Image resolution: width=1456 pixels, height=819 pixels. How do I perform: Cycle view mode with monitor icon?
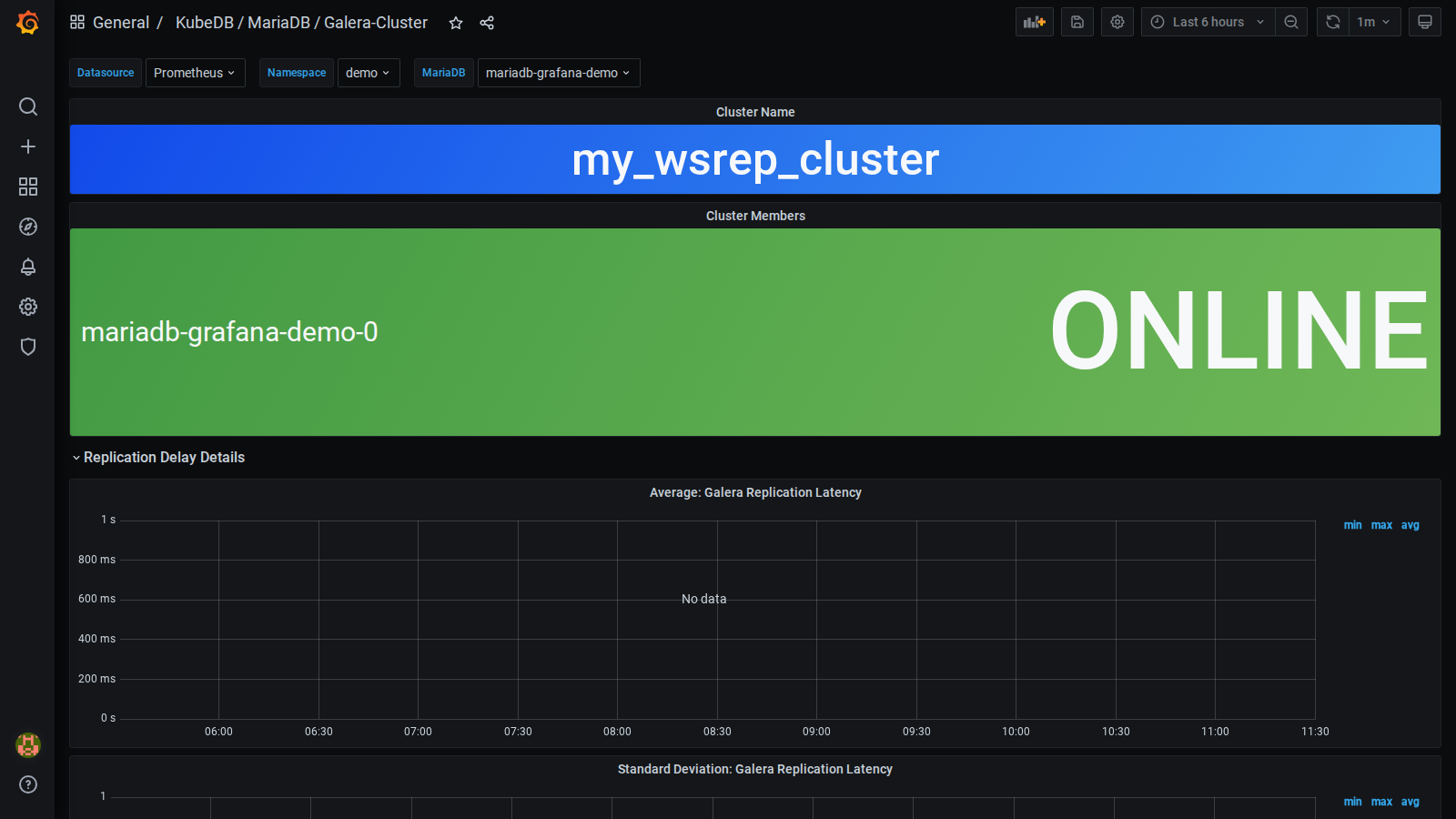[x=1425, y=22]
